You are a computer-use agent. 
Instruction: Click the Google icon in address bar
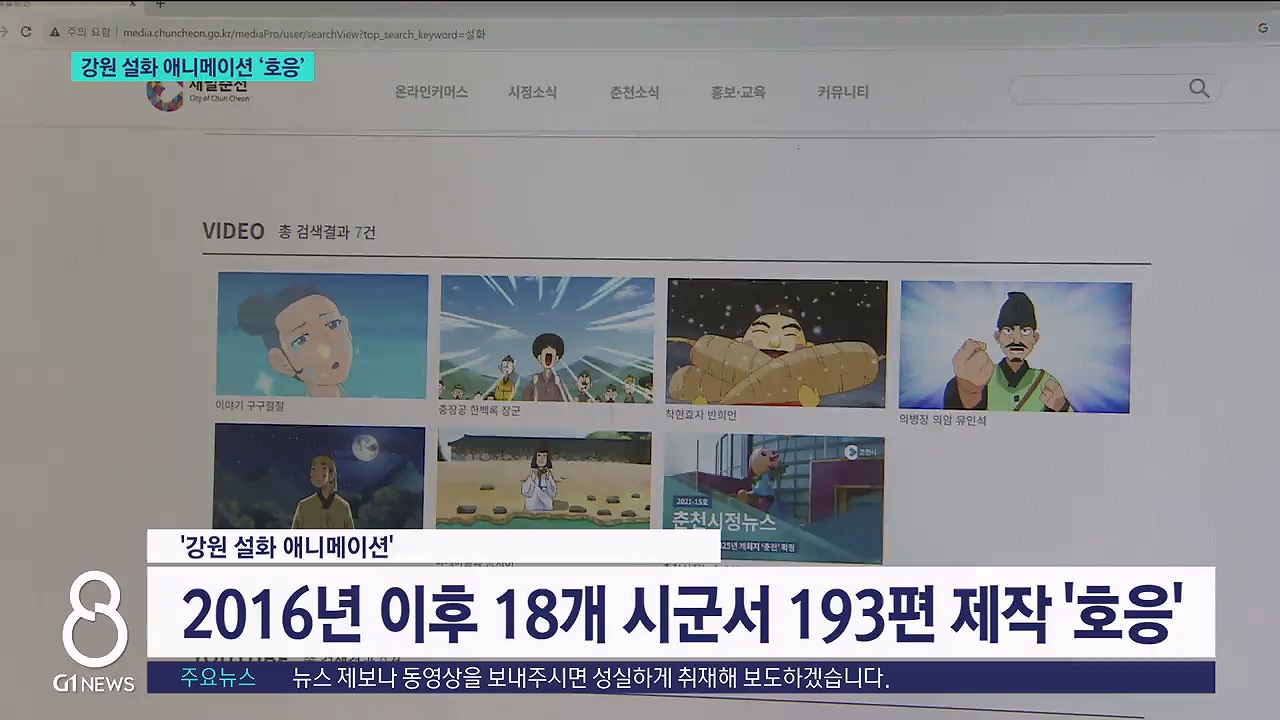coord(1263,29)
